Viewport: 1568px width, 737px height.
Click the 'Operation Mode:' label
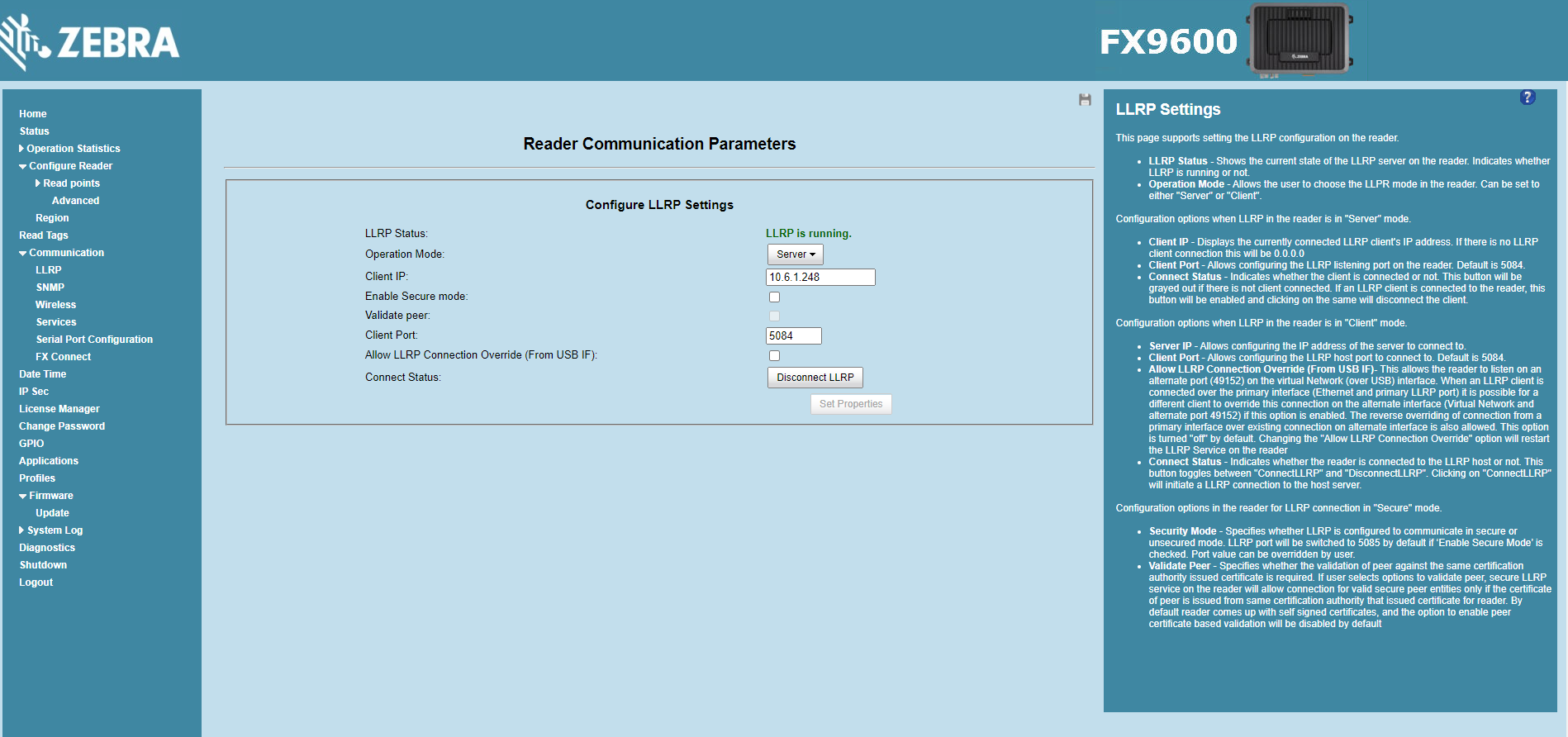pyautogui.click(x=405, y=254)
